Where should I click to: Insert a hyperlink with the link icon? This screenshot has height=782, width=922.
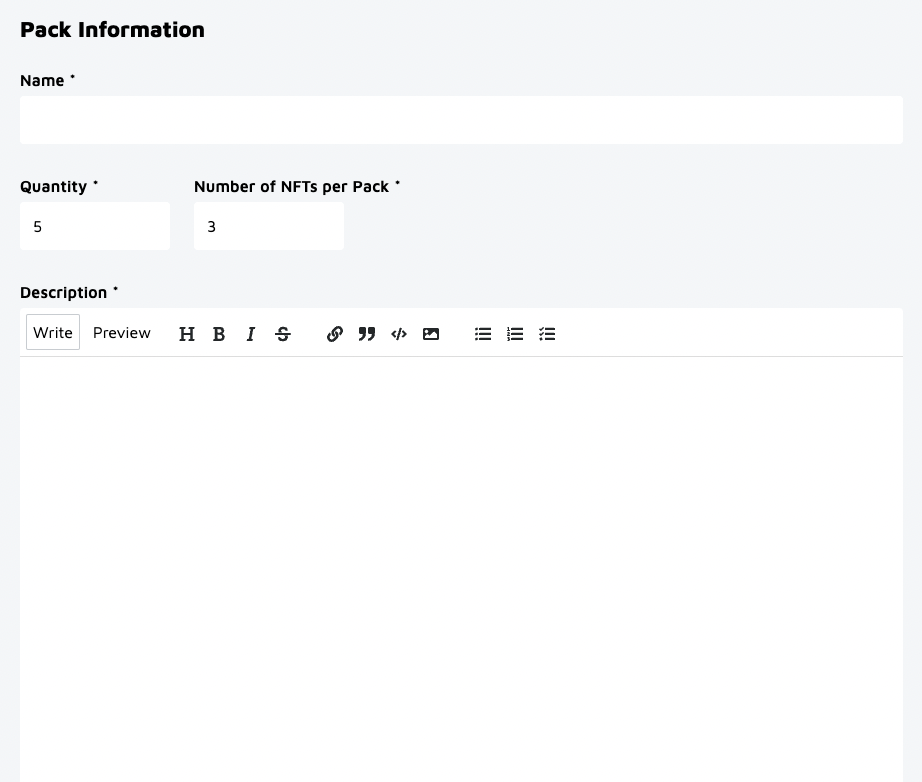[x=335, y=334]
